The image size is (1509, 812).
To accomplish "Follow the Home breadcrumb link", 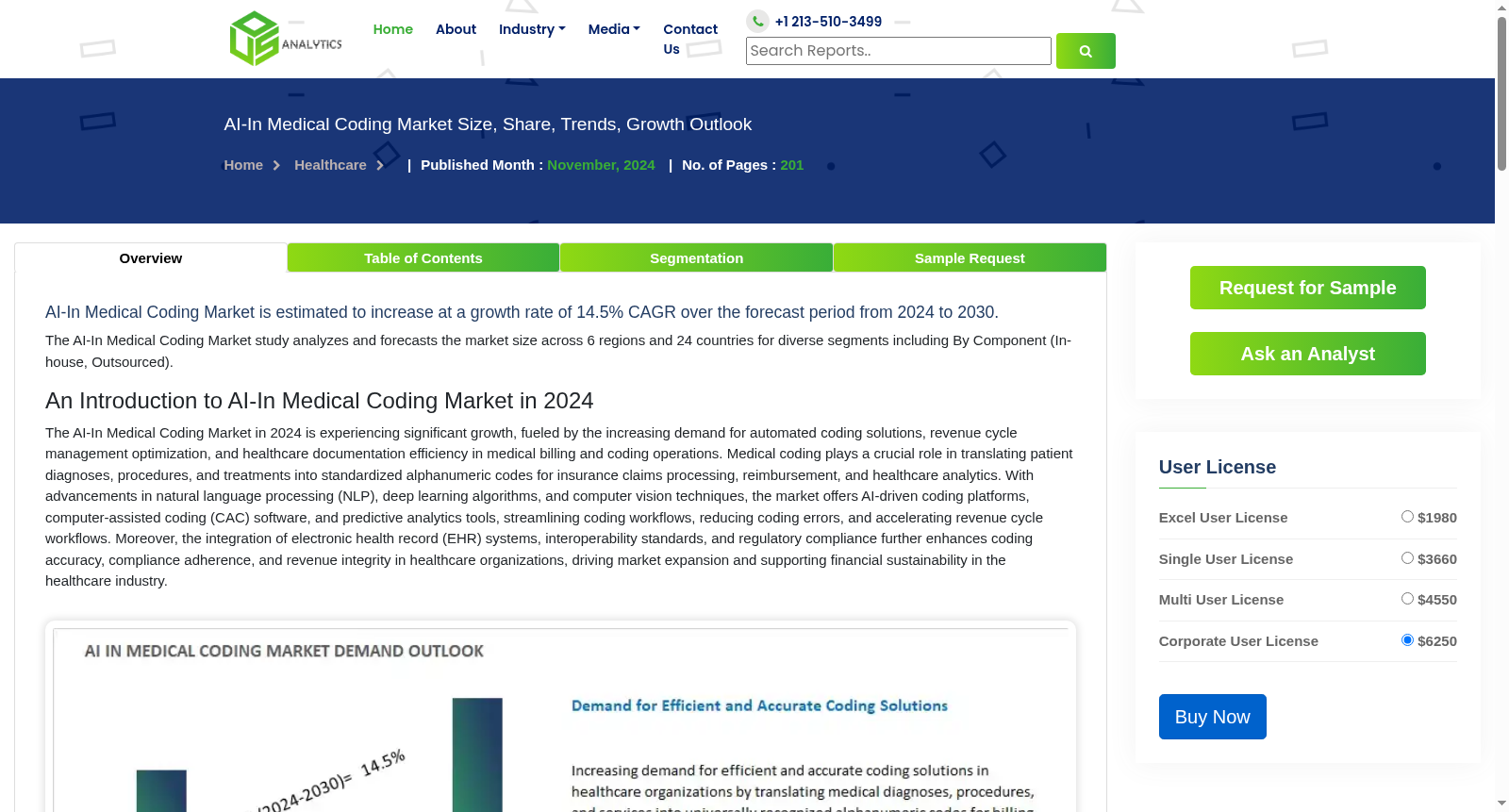I will tap(243, 165).
